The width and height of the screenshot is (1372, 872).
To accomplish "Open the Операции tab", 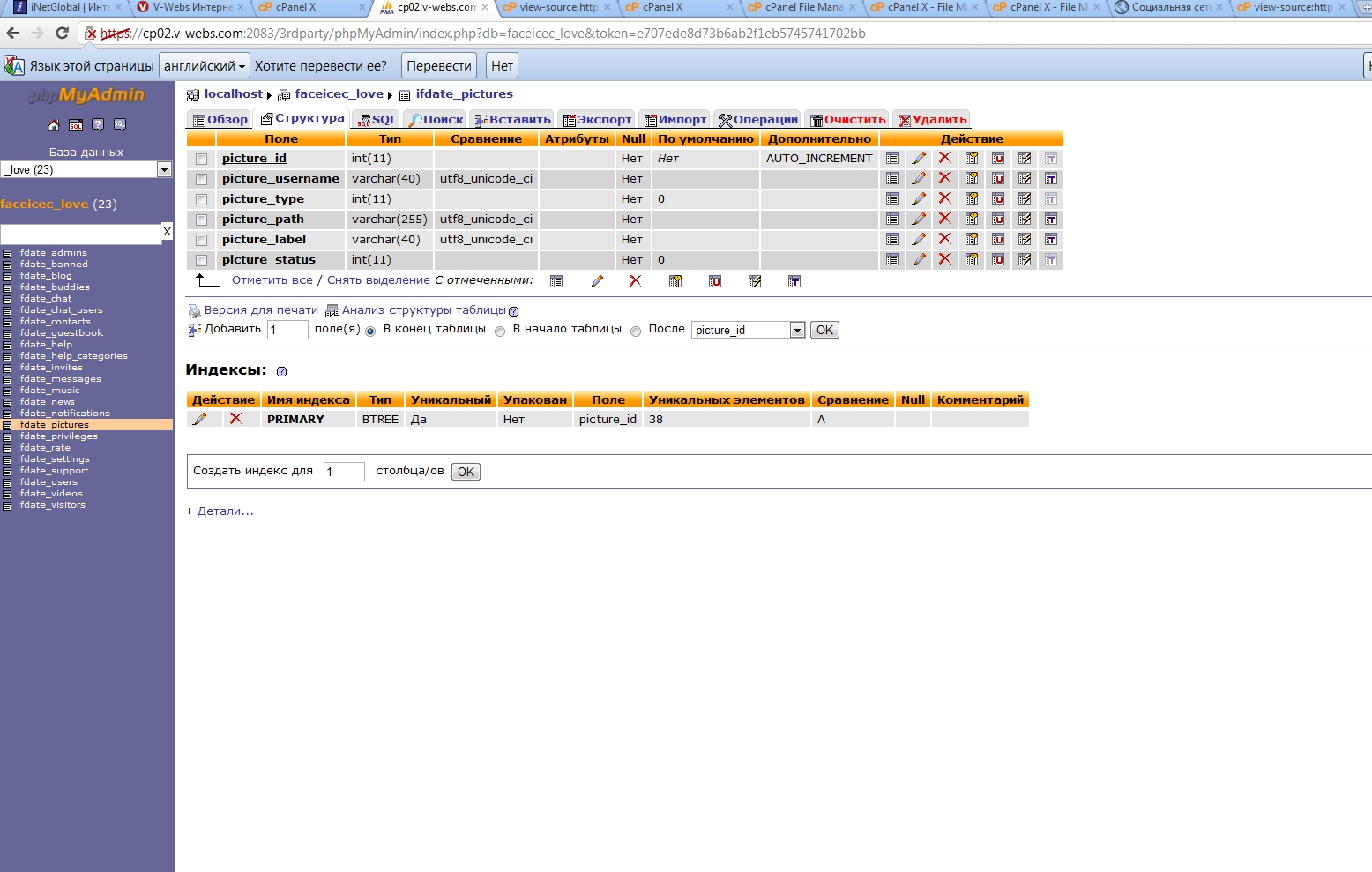I will point(758,120).
